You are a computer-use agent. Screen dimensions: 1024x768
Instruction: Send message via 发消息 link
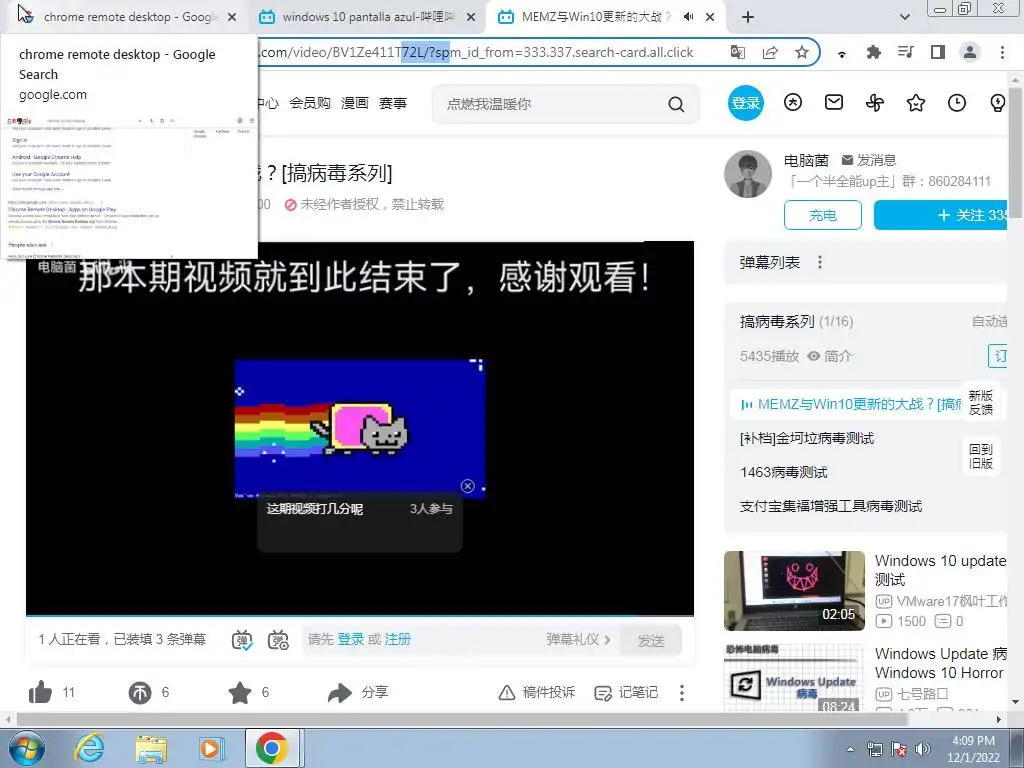coord(869,160)
